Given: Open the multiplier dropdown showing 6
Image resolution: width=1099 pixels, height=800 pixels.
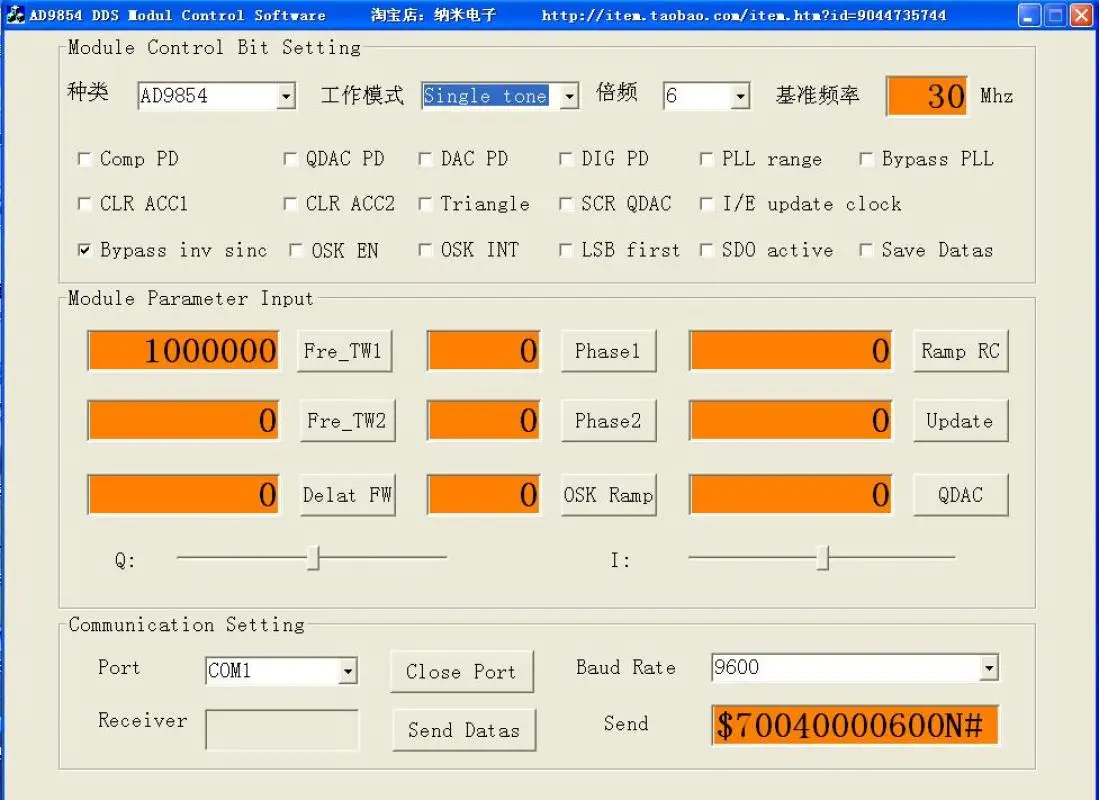Looking at the screenshot, I should pos(740,96).
